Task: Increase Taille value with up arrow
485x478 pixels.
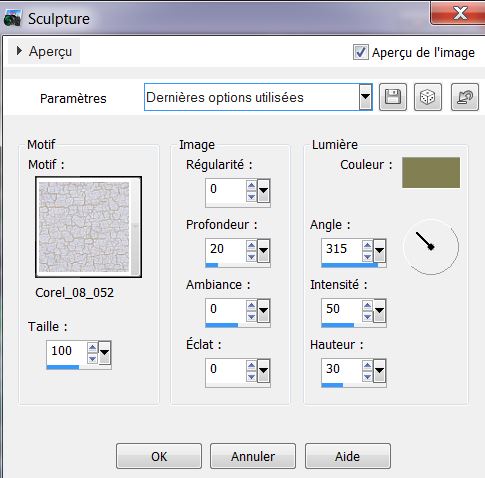Action: click(92, 347)
